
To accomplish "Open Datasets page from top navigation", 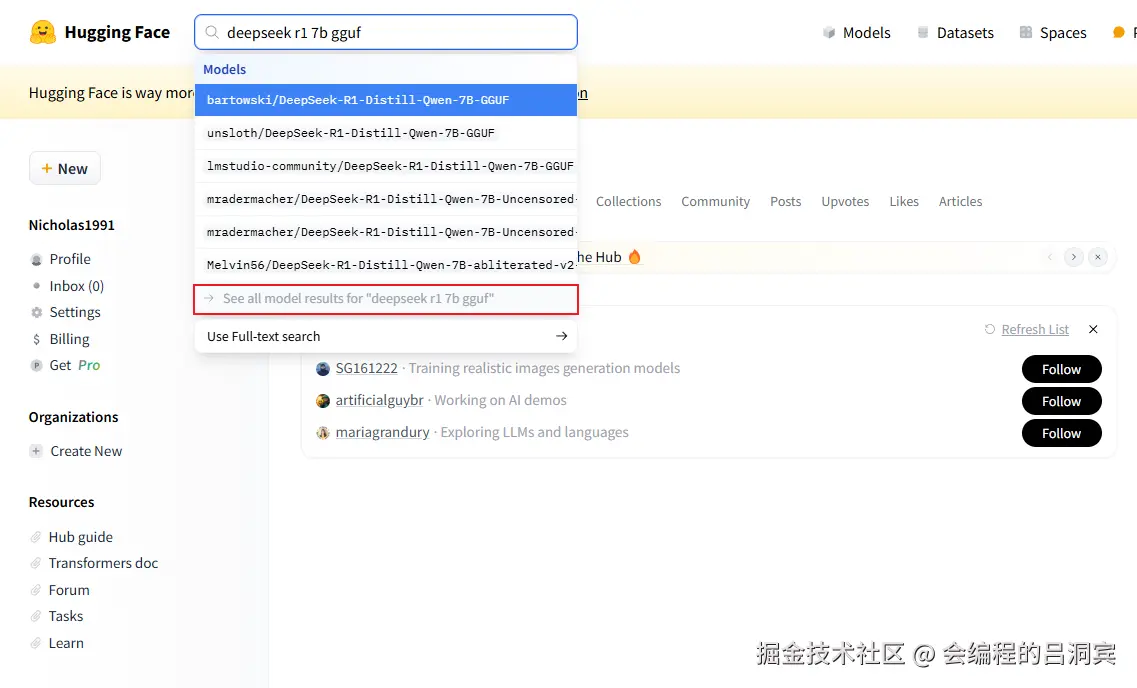I will (x=955, y=33).
